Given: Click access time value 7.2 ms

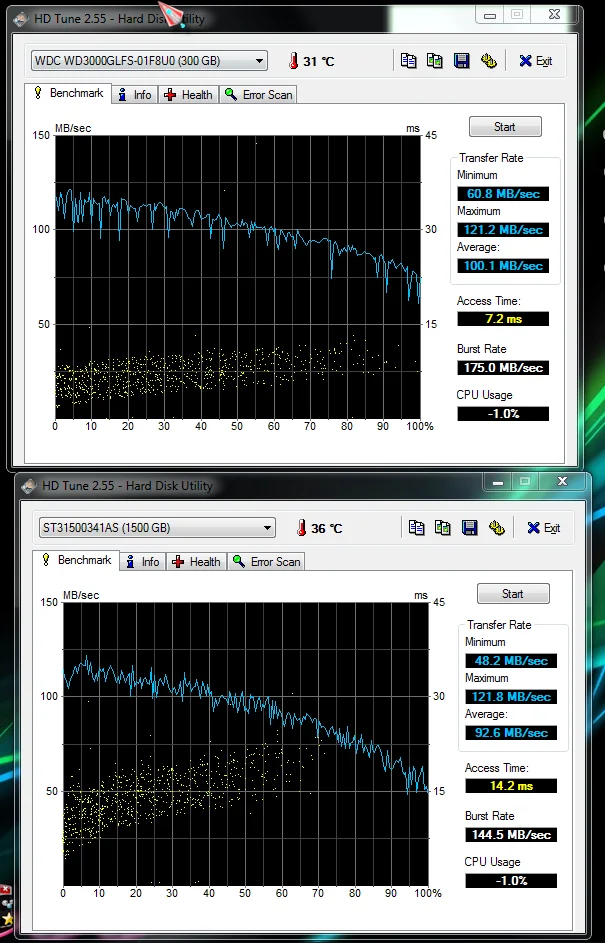Looking at the screenshot, I should coord(503,319).
